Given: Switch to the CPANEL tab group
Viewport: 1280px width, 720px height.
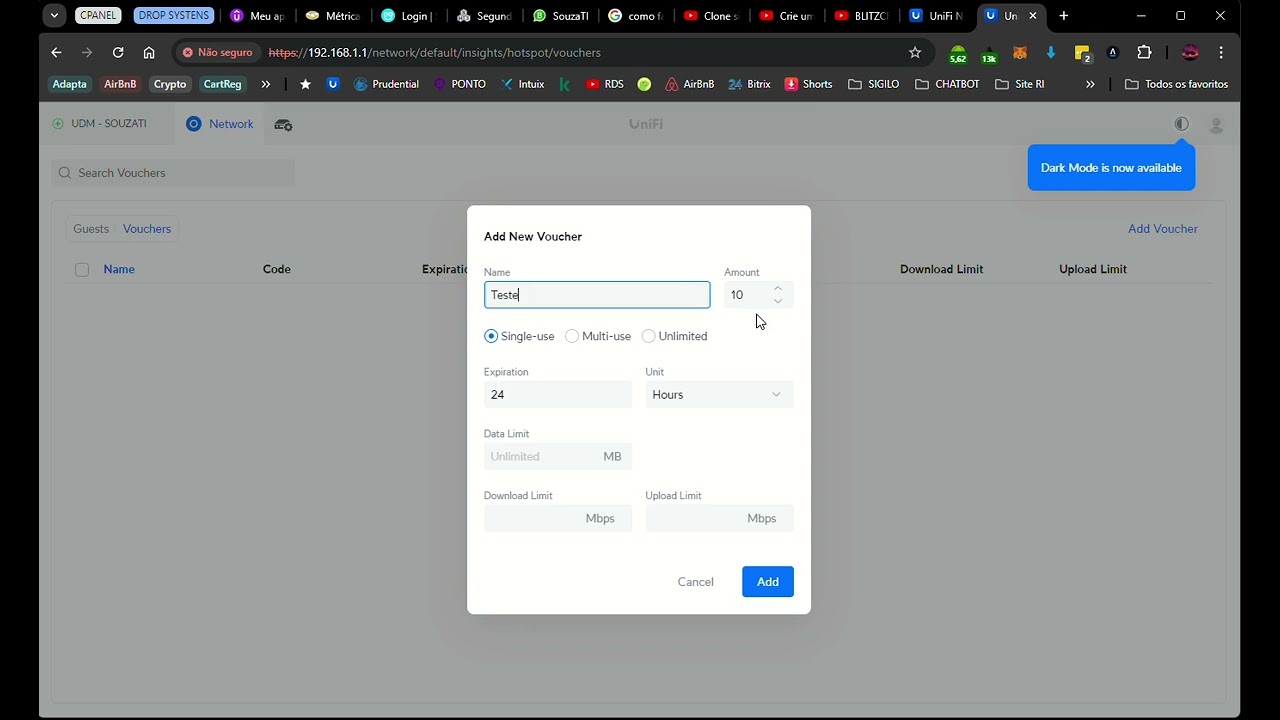Looking at the screenshot, I should point(98,16).
